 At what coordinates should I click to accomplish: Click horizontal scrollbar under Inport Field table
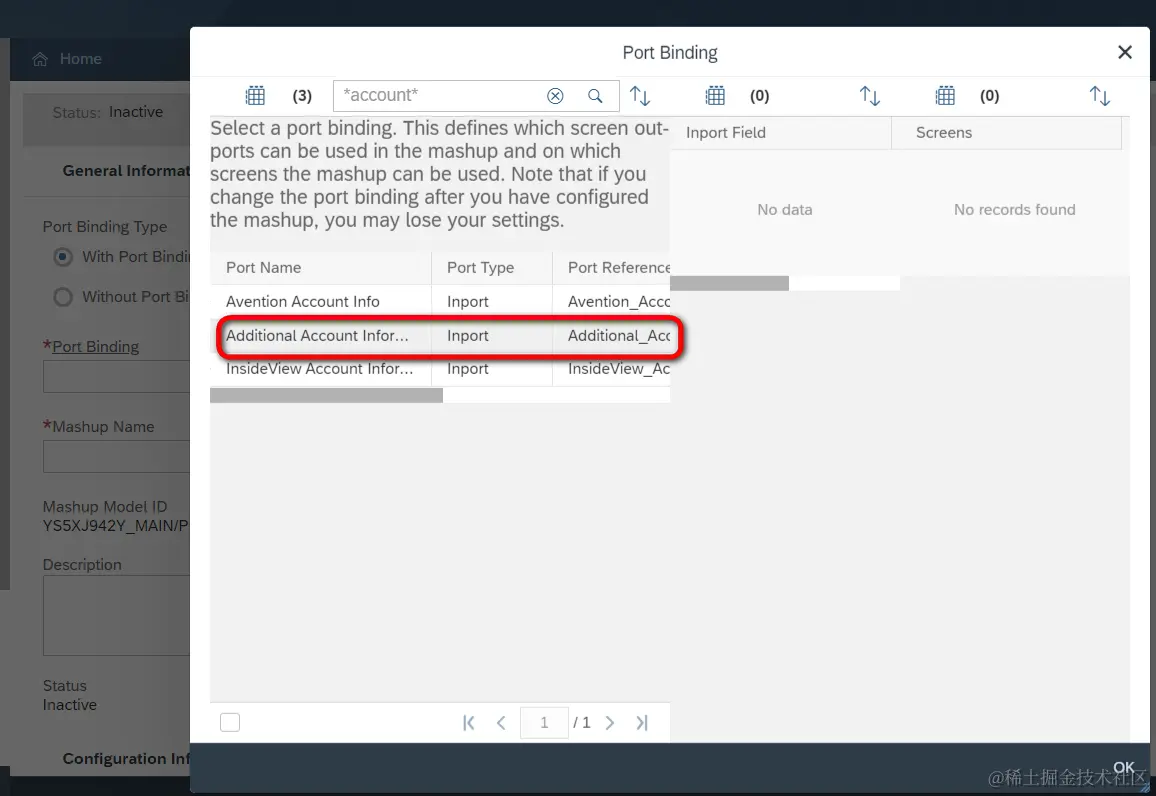[x=730, y=283]
